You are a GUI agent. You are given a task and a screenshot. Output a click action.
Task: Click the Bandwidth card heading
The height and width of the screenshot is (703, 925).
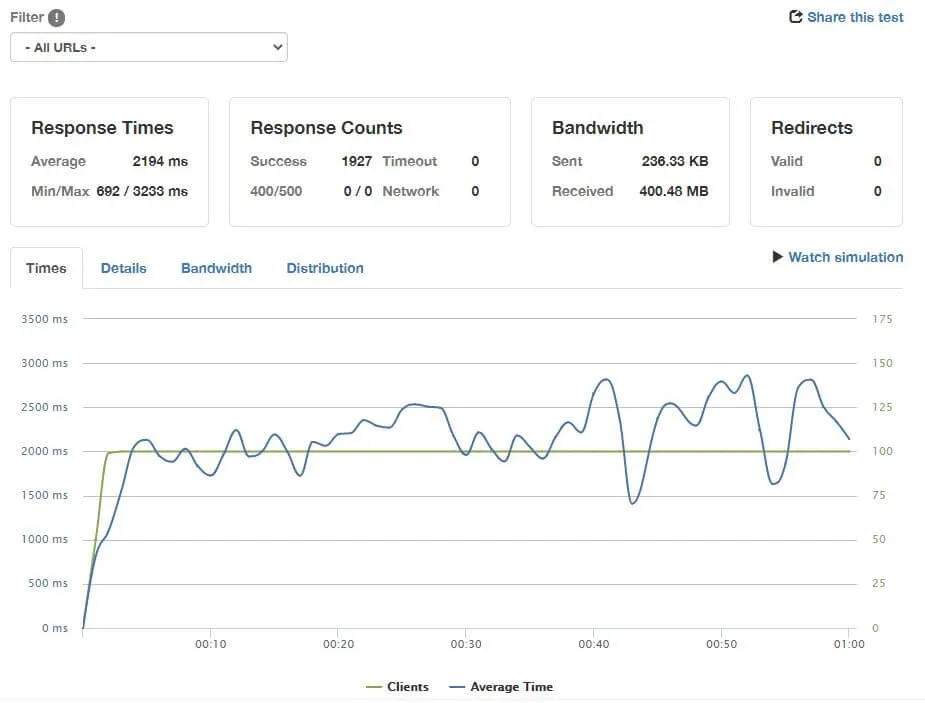pyautogui.click(x=598, y=127)
